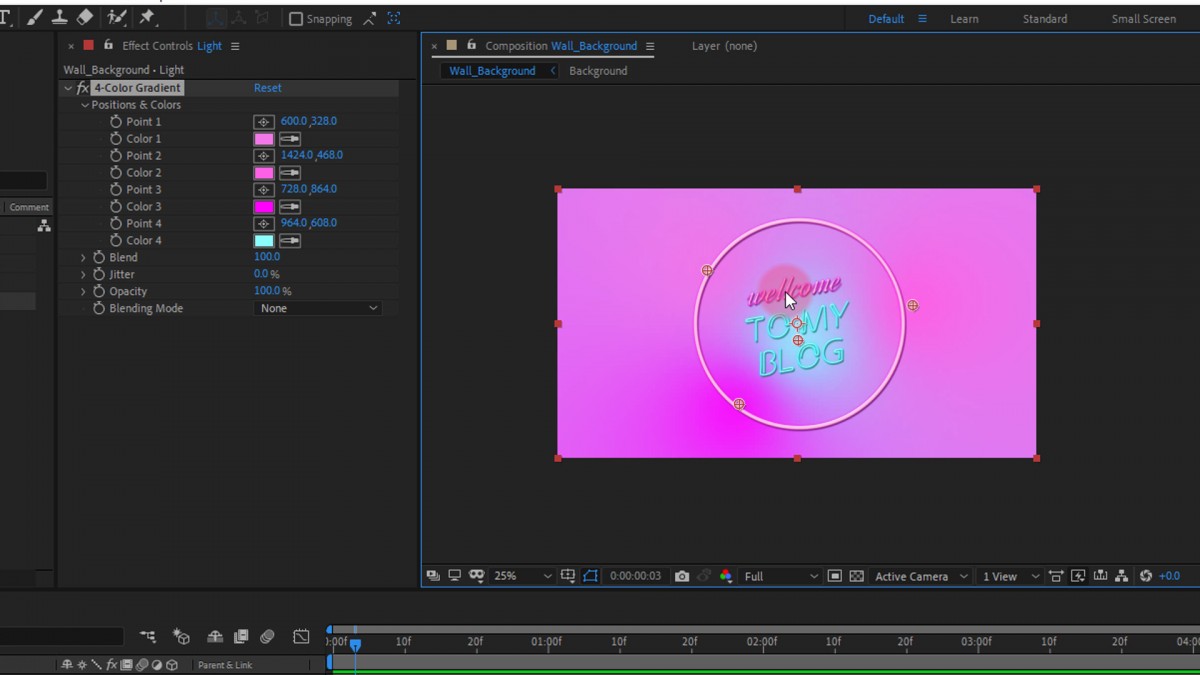
Task: Select the Brush tool in the toolbar
Action: [x=35, y=18]
